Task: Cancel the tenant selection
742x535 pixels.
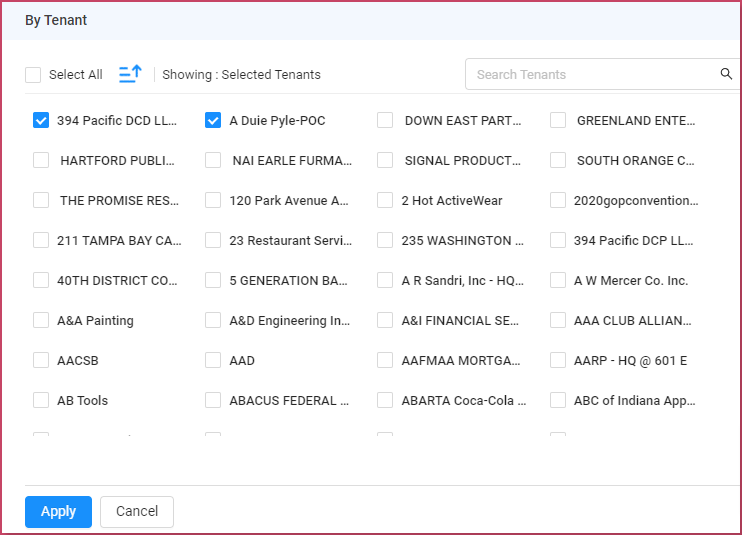Action: click(x=137, y=511)
